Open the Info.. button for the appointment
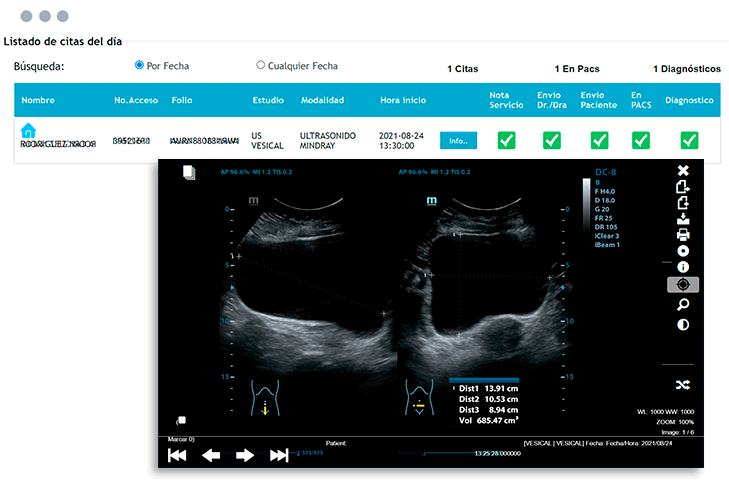Screen dimensions: 729x486 (x=458, y=140)
